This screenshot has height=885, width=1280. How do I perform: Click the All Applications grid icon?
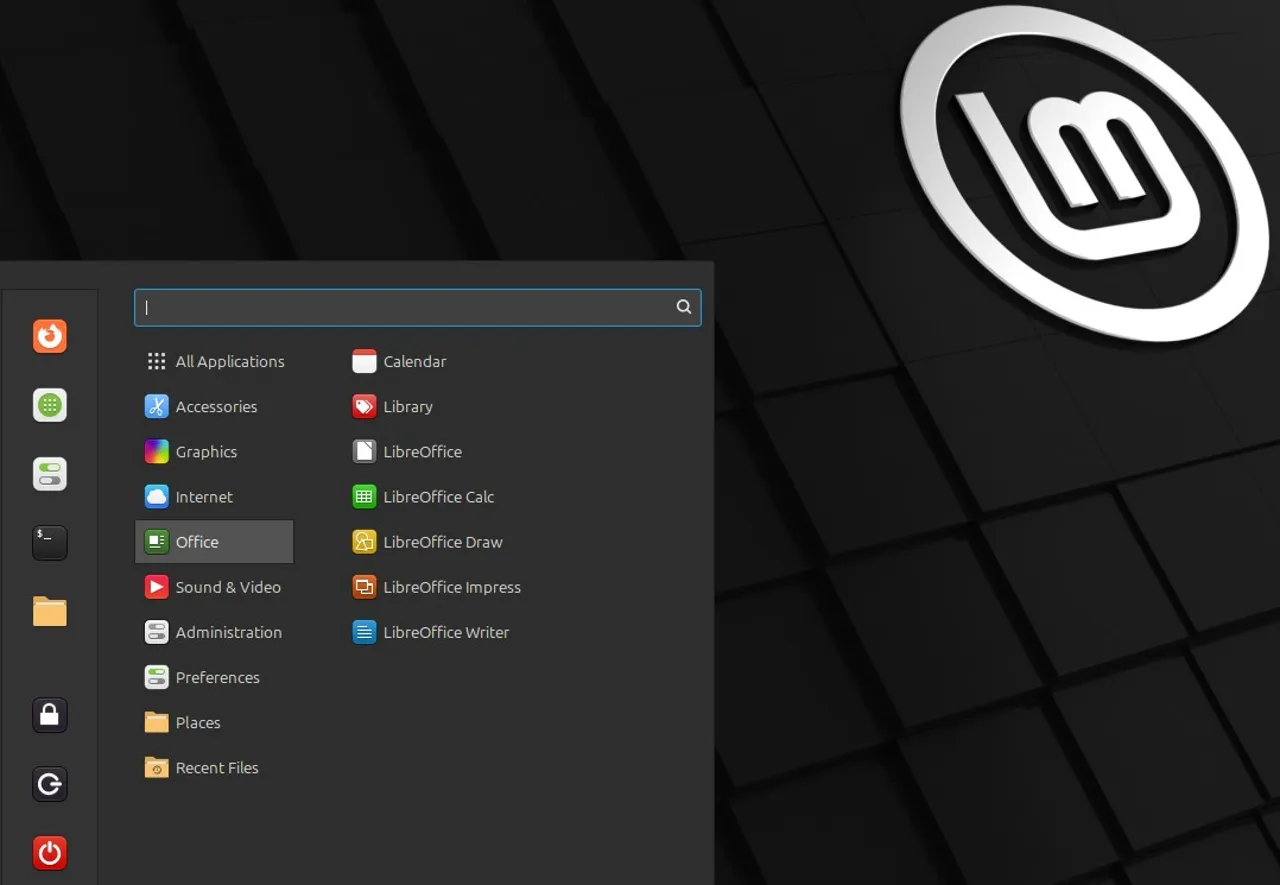point(157,361)
